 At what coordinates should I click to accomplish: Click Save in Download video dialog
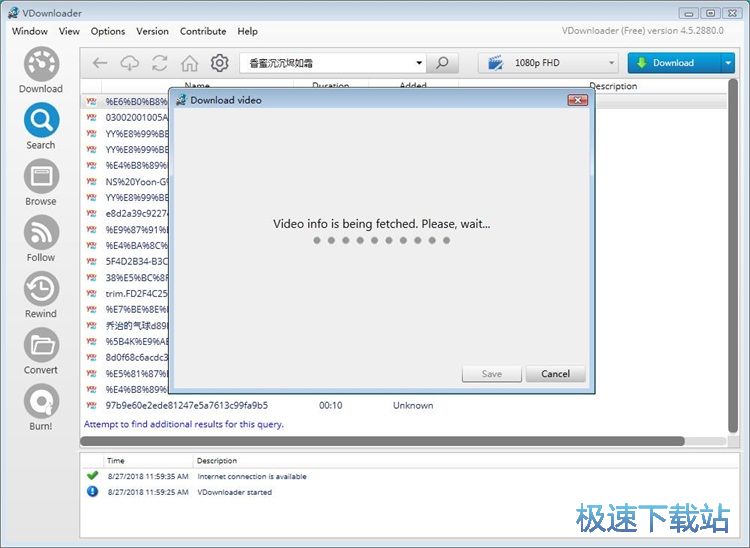(x=492, y=373)
